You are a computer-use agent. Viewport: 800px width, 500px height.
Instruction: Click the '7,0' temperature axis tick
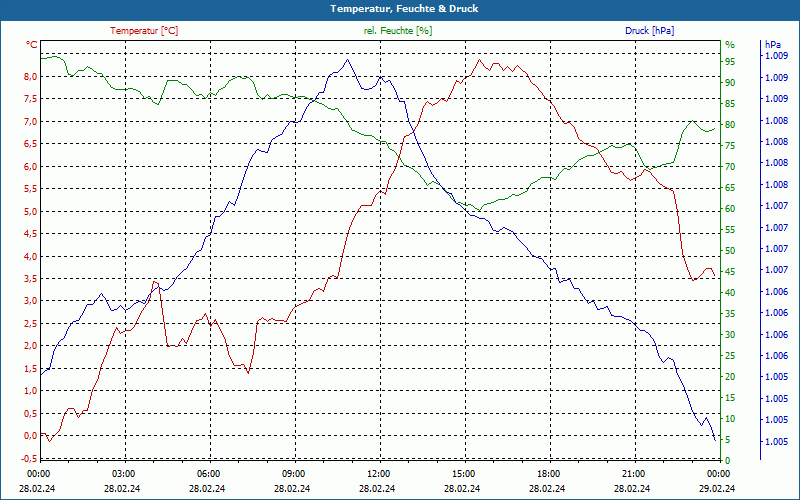[x=31, y=121]
